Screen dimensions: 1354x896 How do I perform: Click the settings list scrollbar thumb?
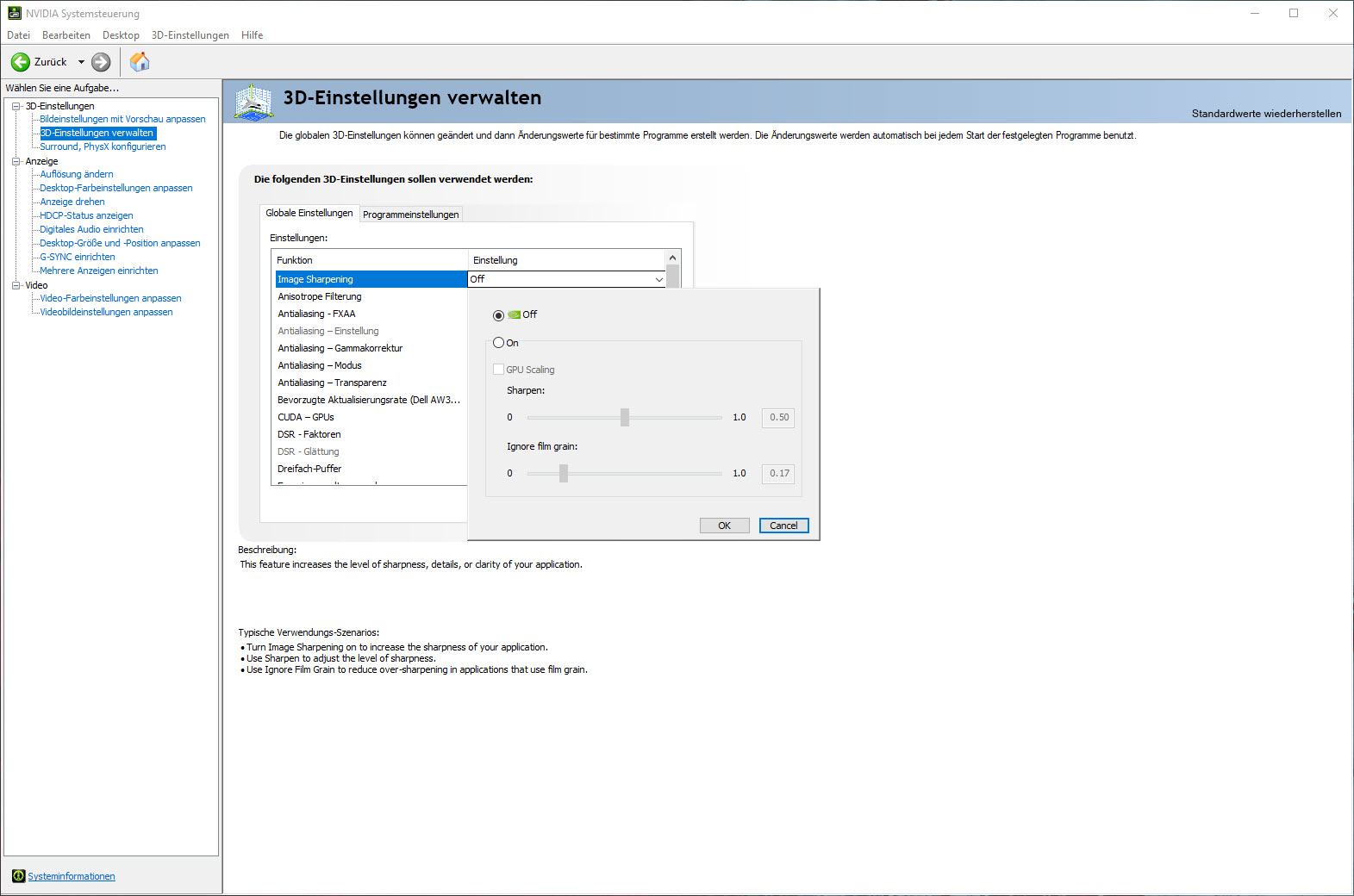pos(673,277)
